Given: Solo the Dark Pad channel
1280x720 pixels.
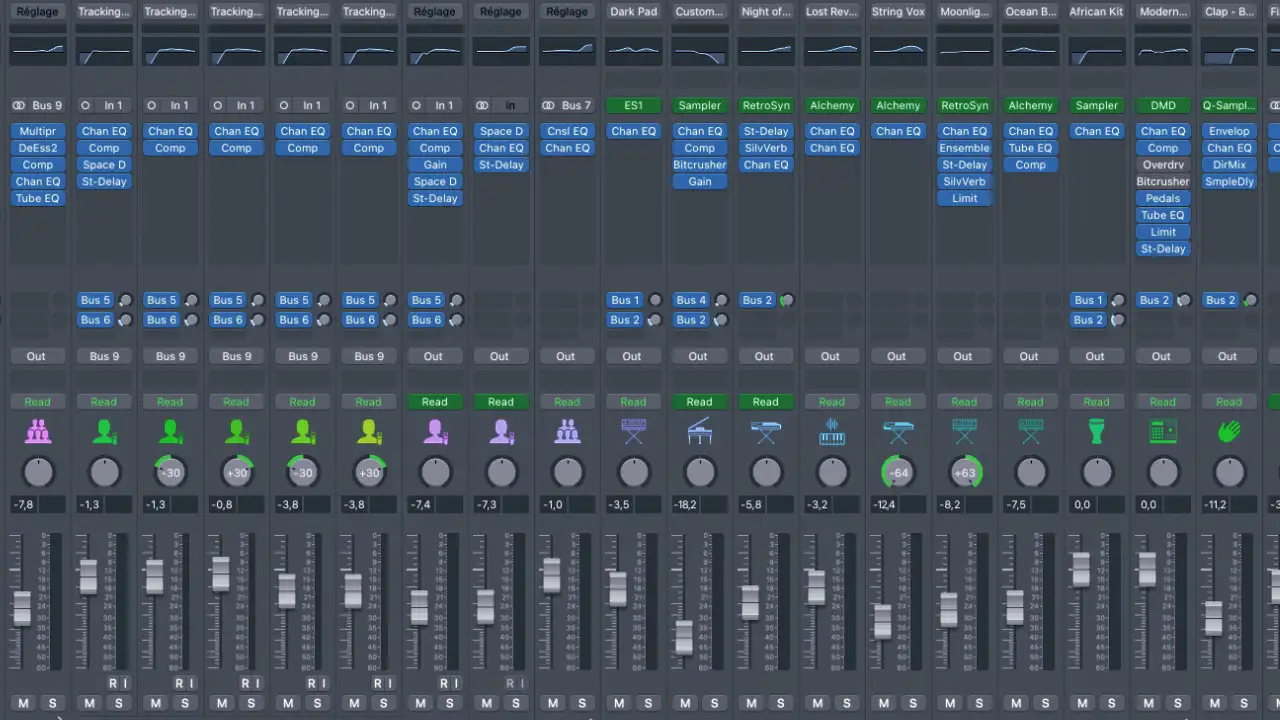Looking at the screenshot, I should coord(647,703).
